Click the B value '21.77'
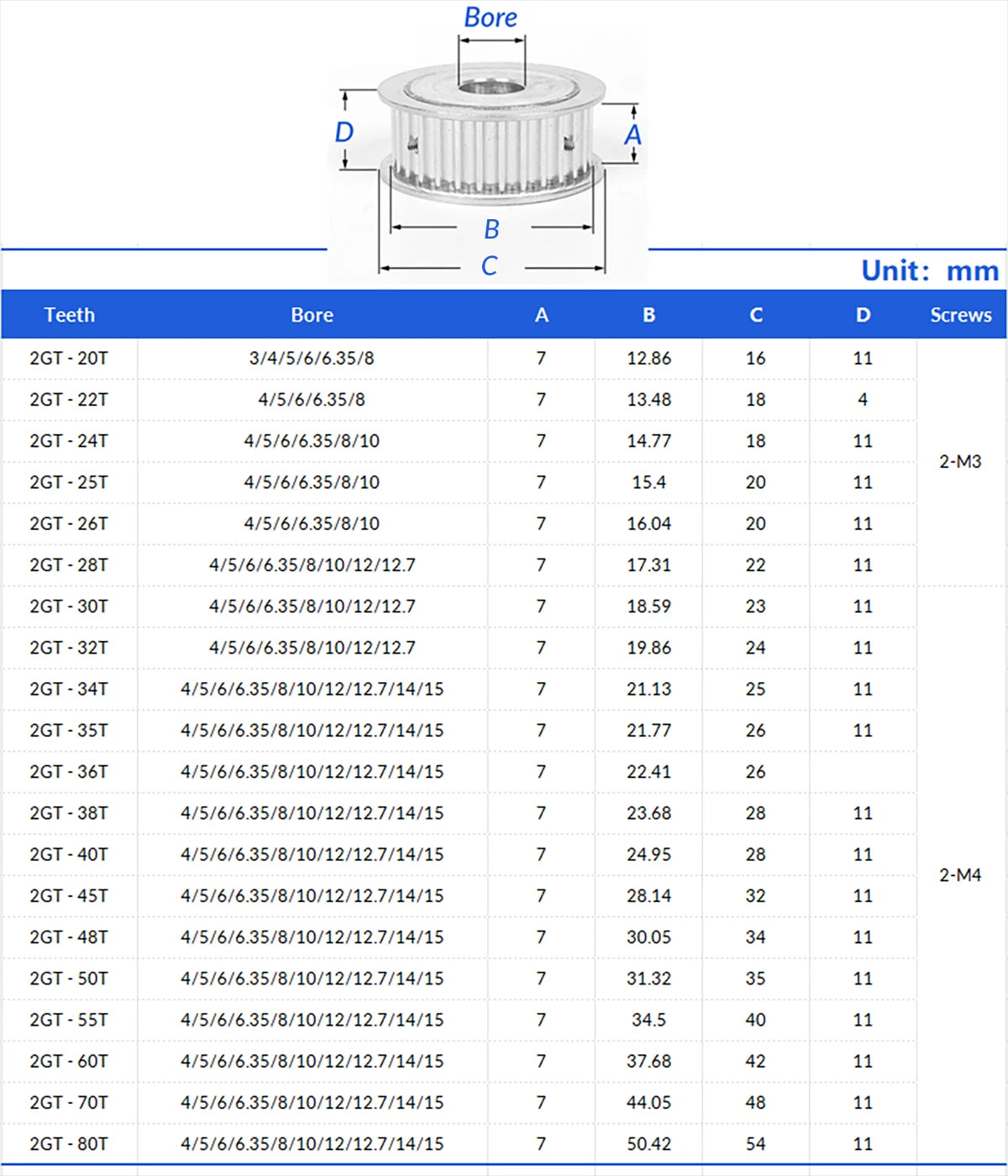 coord(648,731)
